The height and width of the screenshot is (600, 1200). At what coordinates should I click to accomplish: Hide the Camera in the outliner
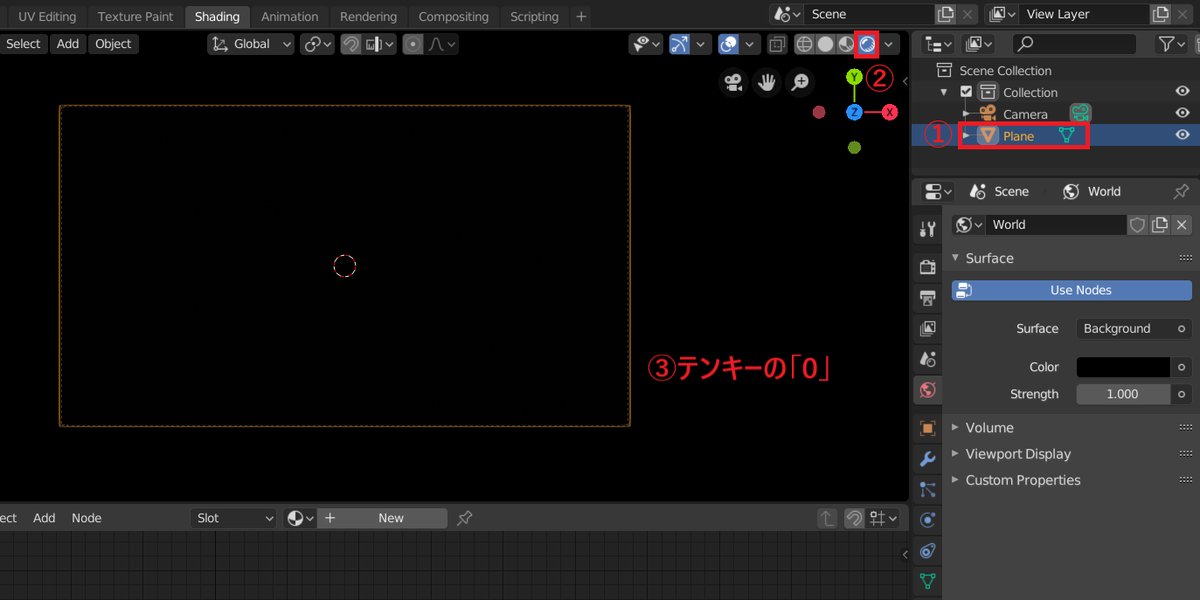(1182, 113)
